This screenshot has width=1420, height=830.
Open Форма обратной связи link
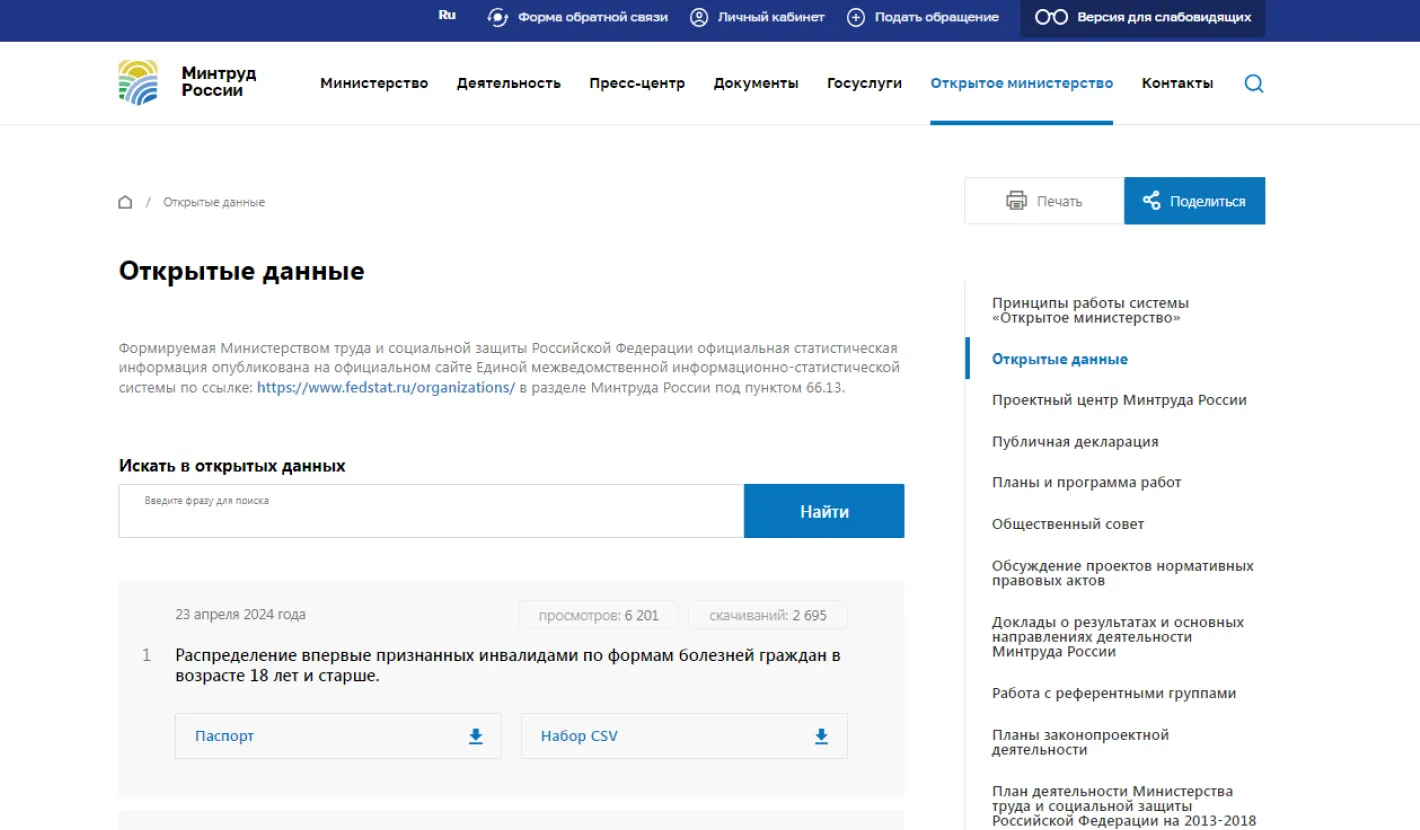[580, 17]
